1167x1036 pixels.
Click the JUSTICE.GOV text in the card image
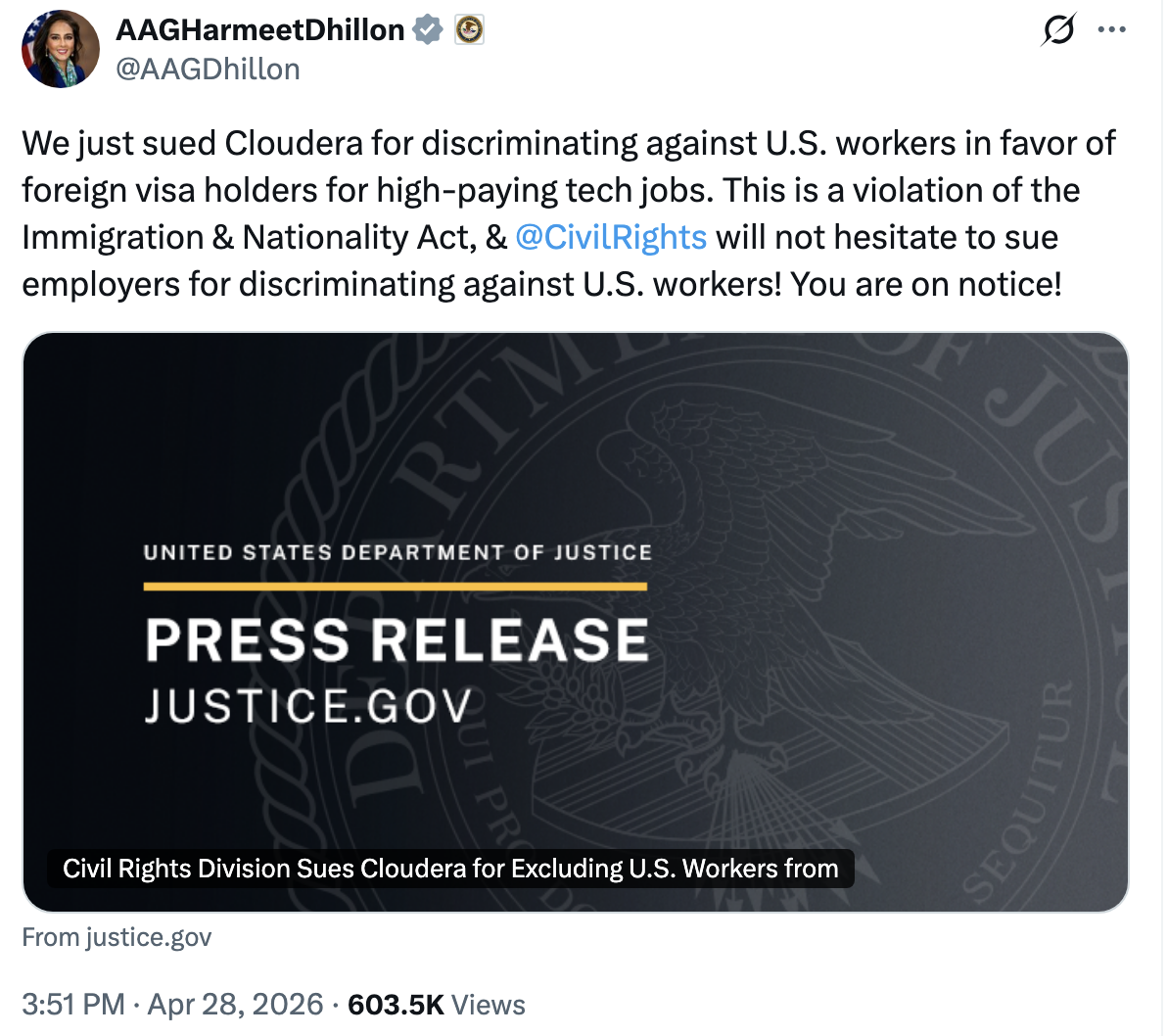(x=308, y=706)
